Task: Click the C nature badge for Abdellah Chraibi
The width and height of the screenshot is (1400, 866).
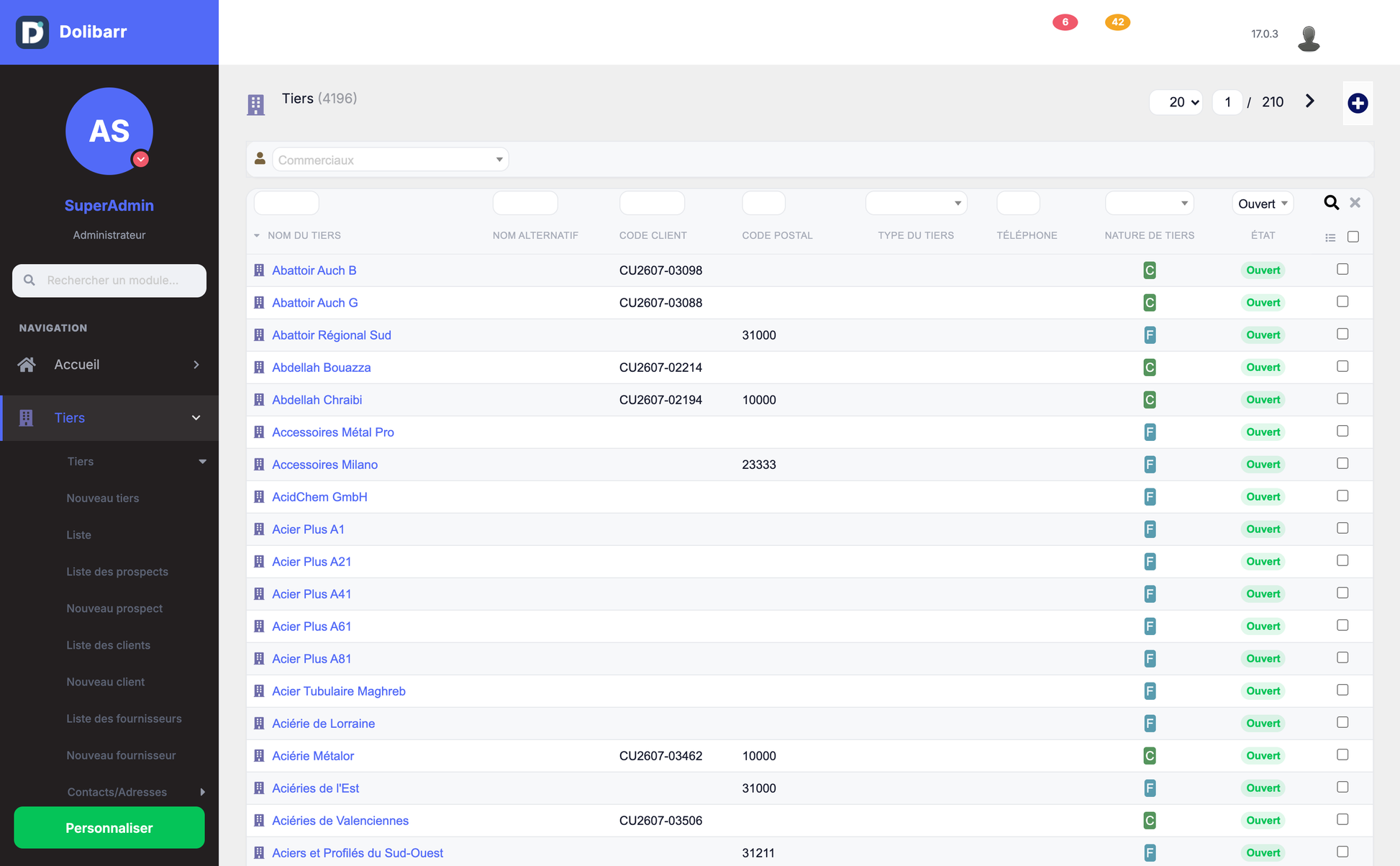Action: point(1150,400)
